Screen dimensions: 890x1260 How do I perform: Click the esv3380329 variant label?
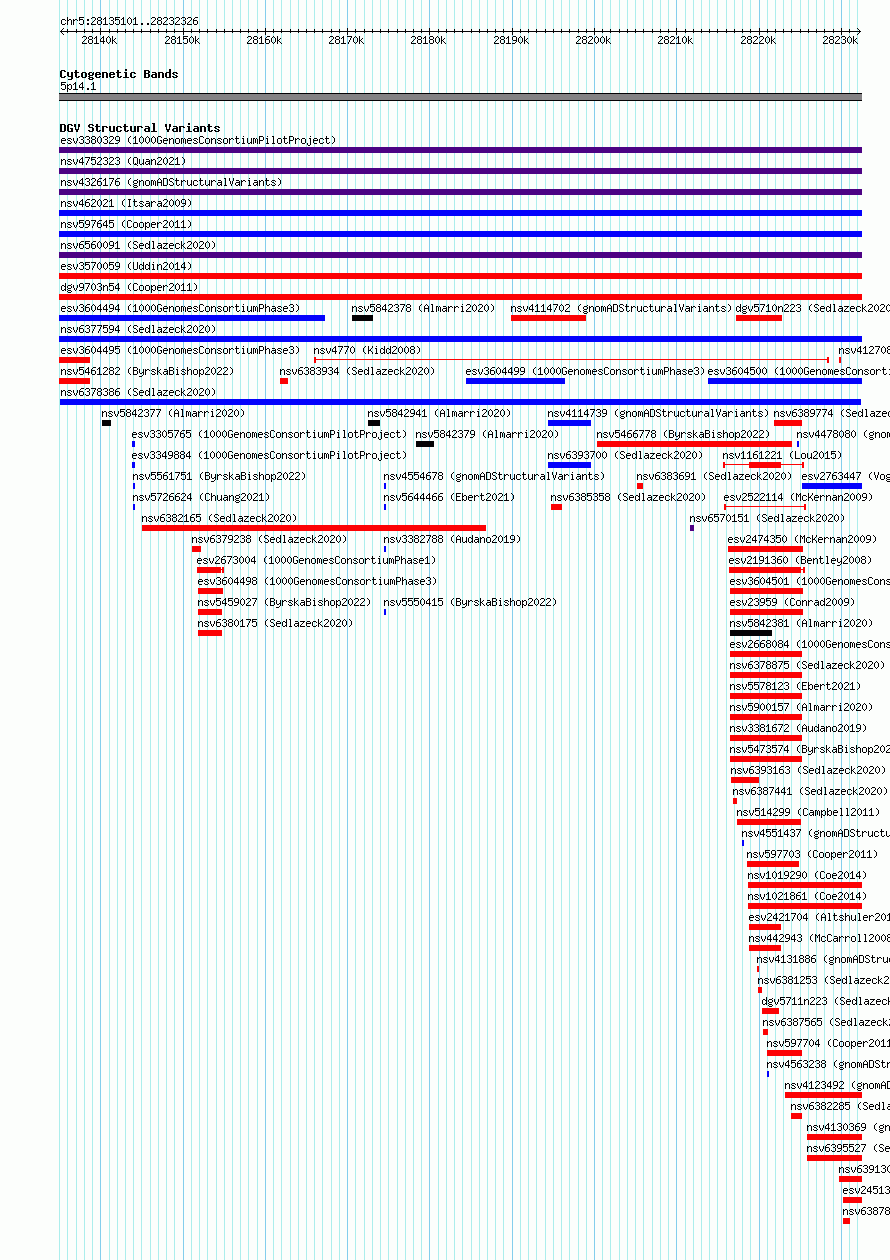198,140
